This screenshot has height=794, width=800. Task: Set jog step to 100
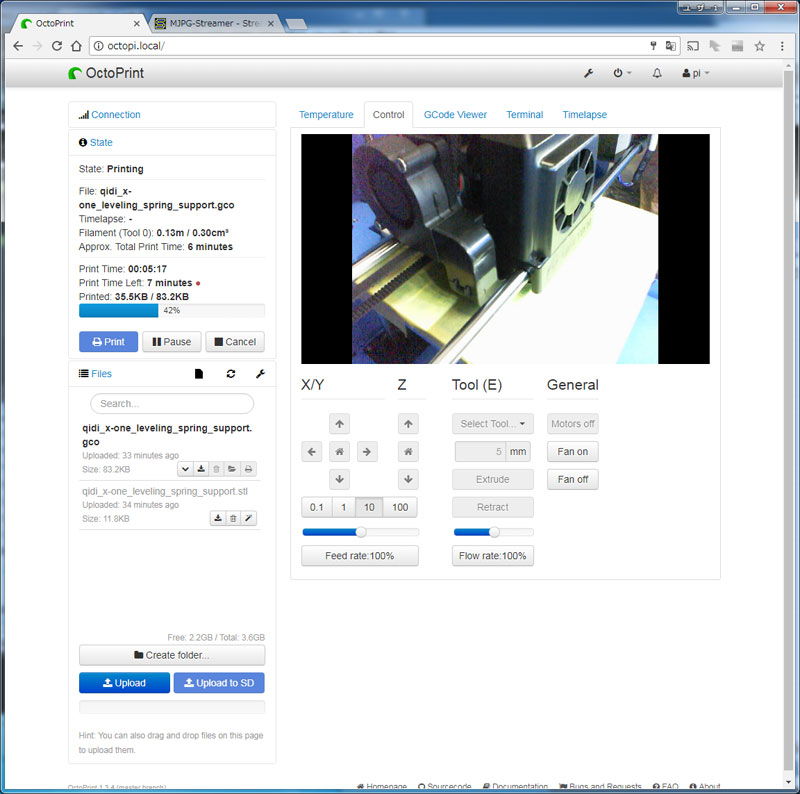pyautogui.click(x=400, y=507)
